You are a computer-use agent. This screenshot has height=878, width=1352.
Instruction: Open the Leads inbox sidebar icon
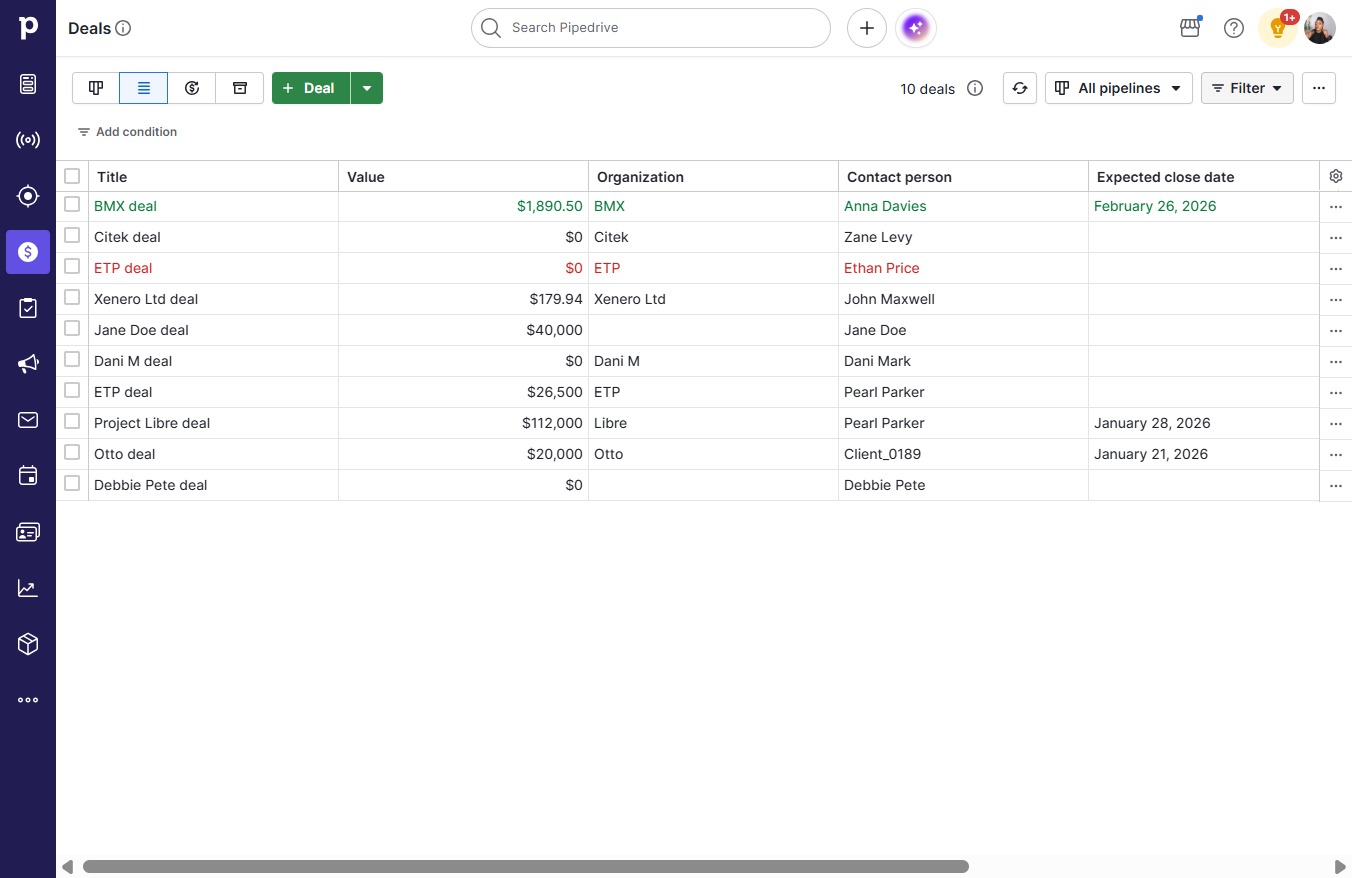click(x=28, y=84)
